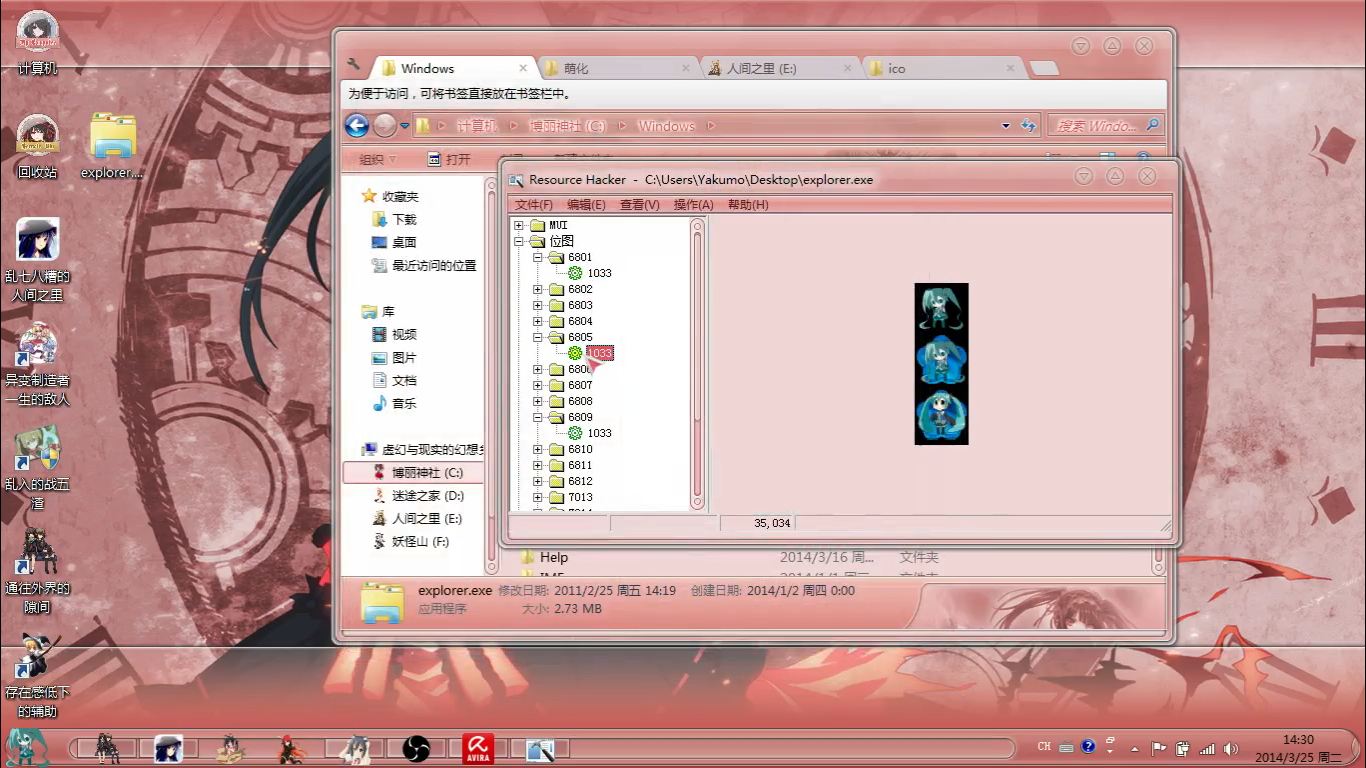Switch to the 萌化 tab
The height and width of the screenshot is (768, 1366).
click(616, 68)
